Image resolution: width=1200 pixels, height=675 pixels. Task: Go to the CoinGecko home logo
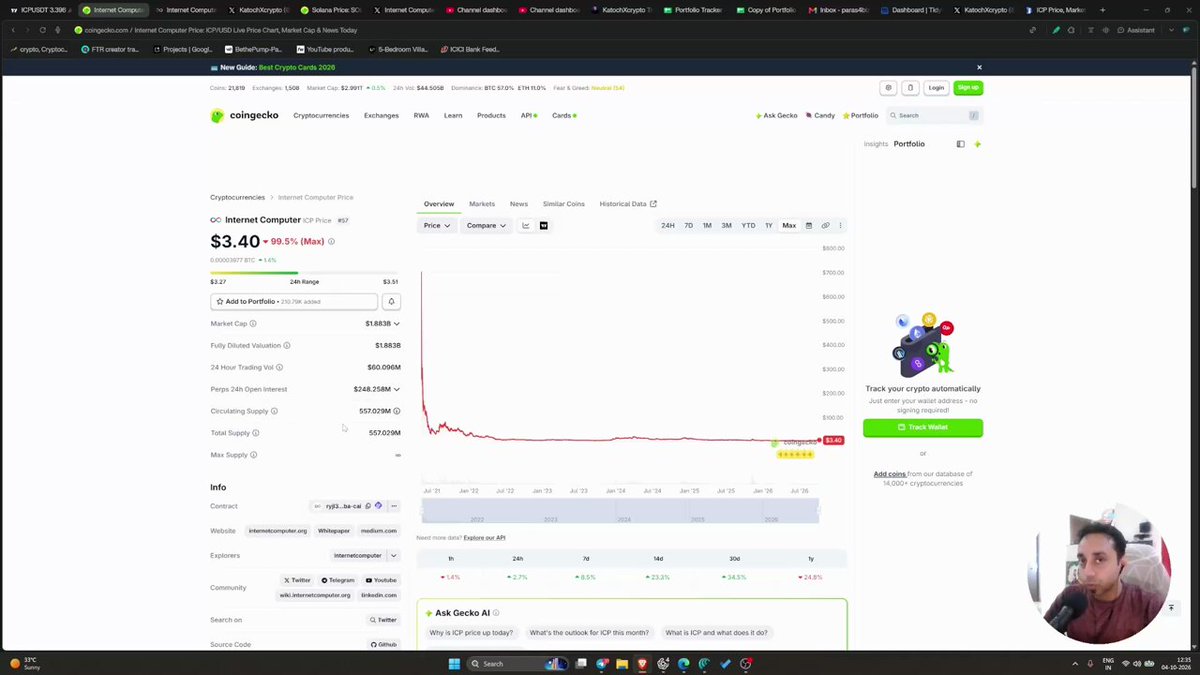245,115
